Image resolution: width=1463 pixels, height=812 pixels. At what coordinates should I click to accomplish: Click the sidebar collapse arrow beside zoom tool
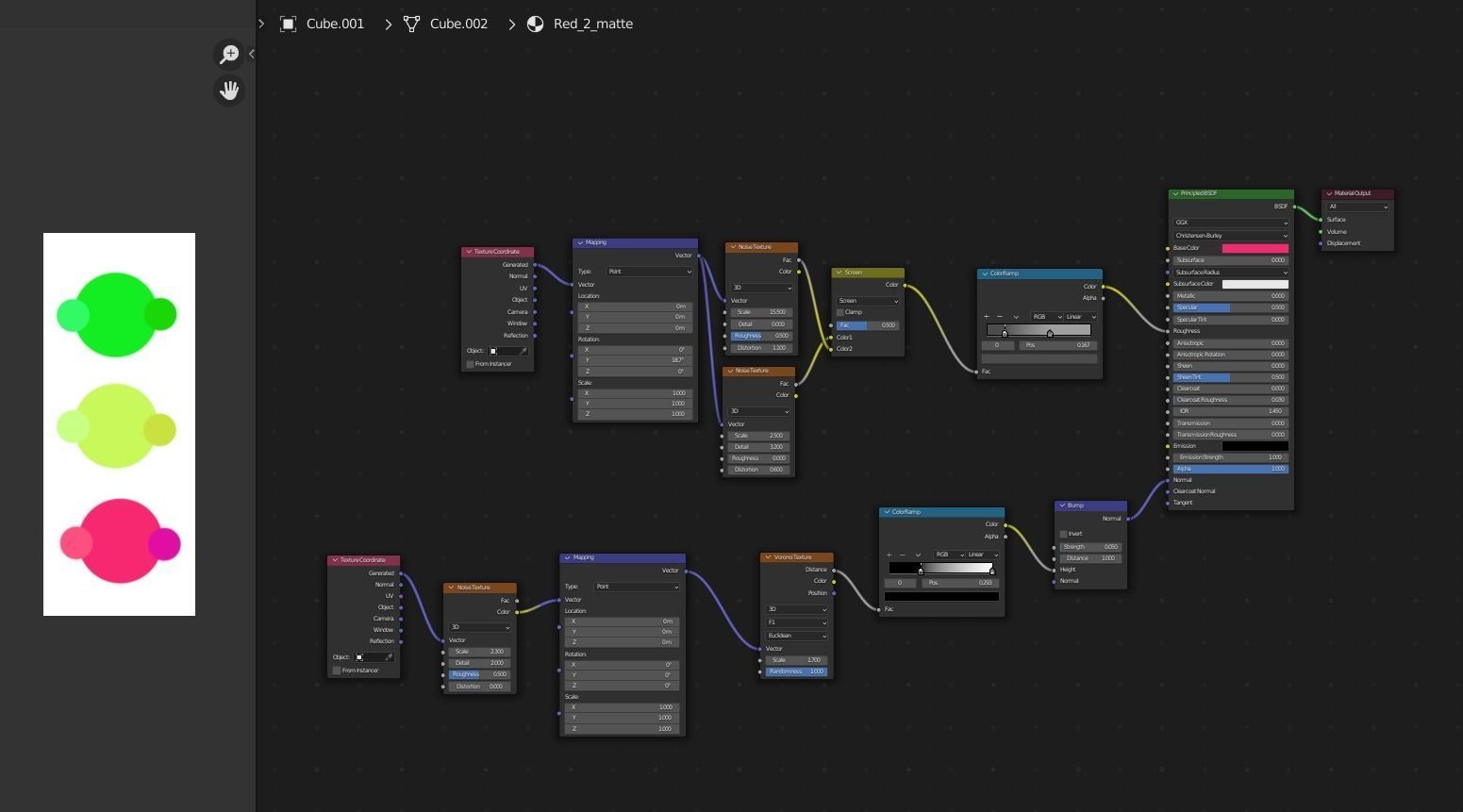coord(252,54)
